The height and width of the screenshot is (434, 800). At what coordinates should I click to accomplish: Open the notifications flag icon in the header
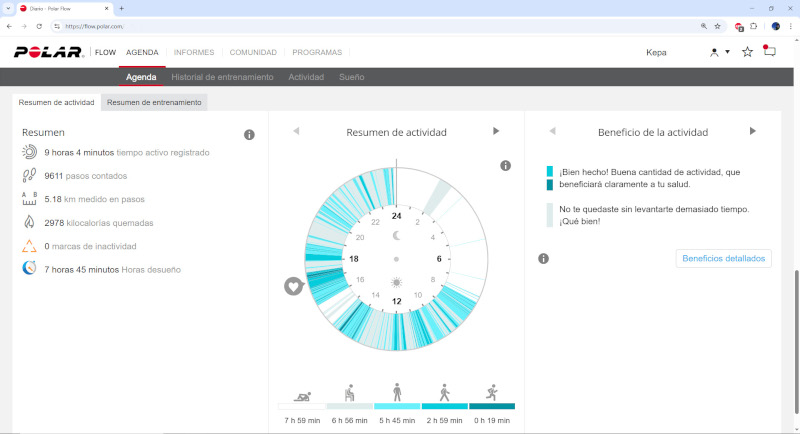(x=769, y=52)
